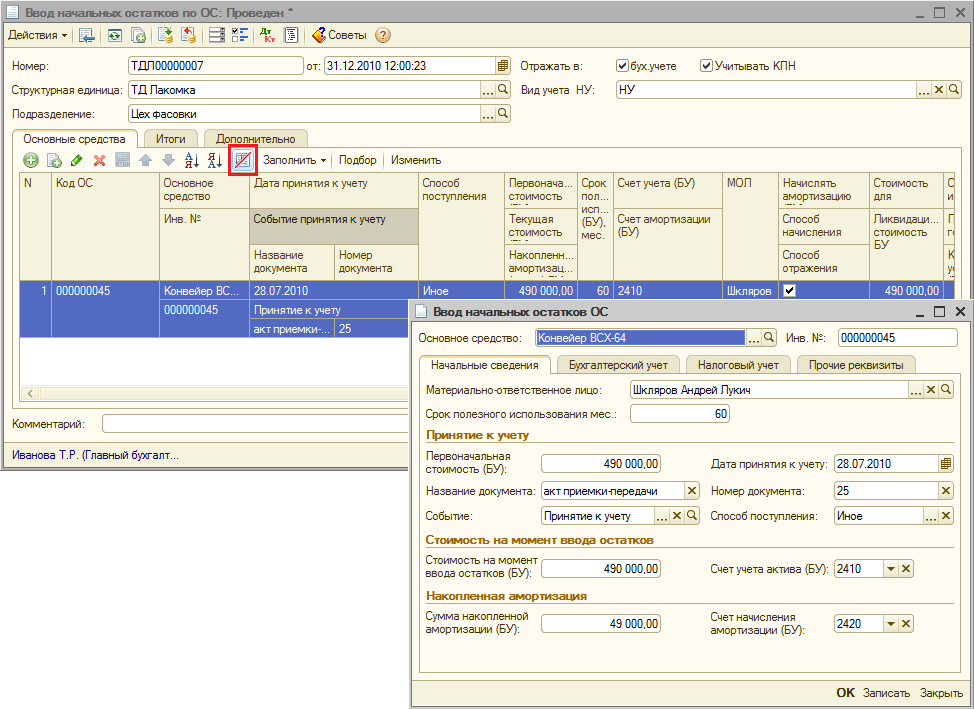Click the Подбор button
The width and height of the screenshot is (974, 709).
coord(357,160)
